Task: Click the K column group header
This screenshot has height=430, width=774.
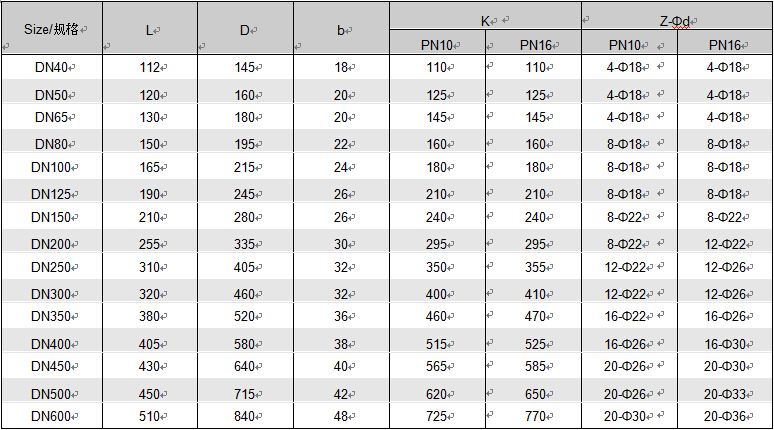Action: [485, 19]
